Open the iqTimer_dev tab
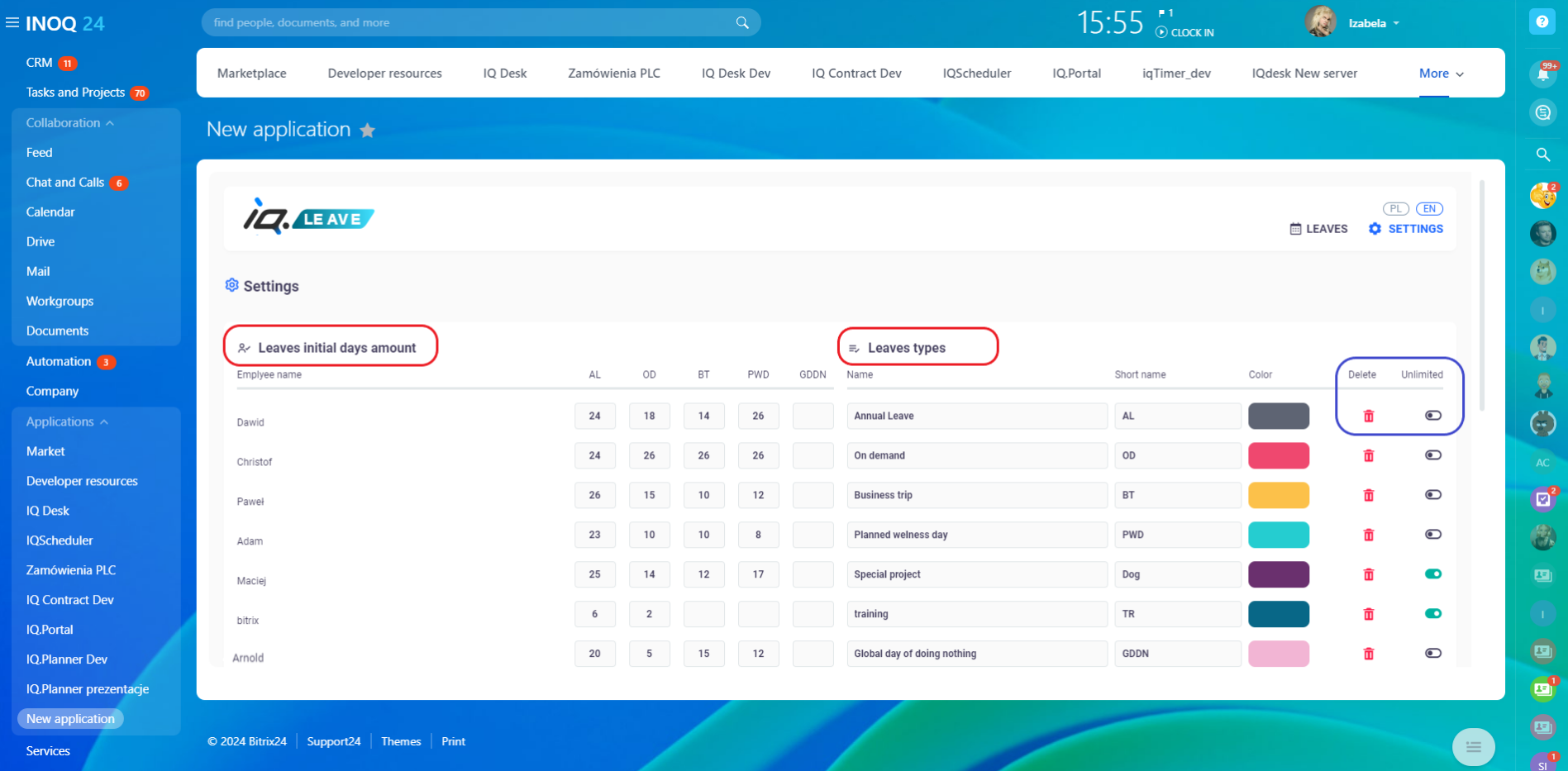Viewport: 1568px width, 771px height. click(1176, 74)
